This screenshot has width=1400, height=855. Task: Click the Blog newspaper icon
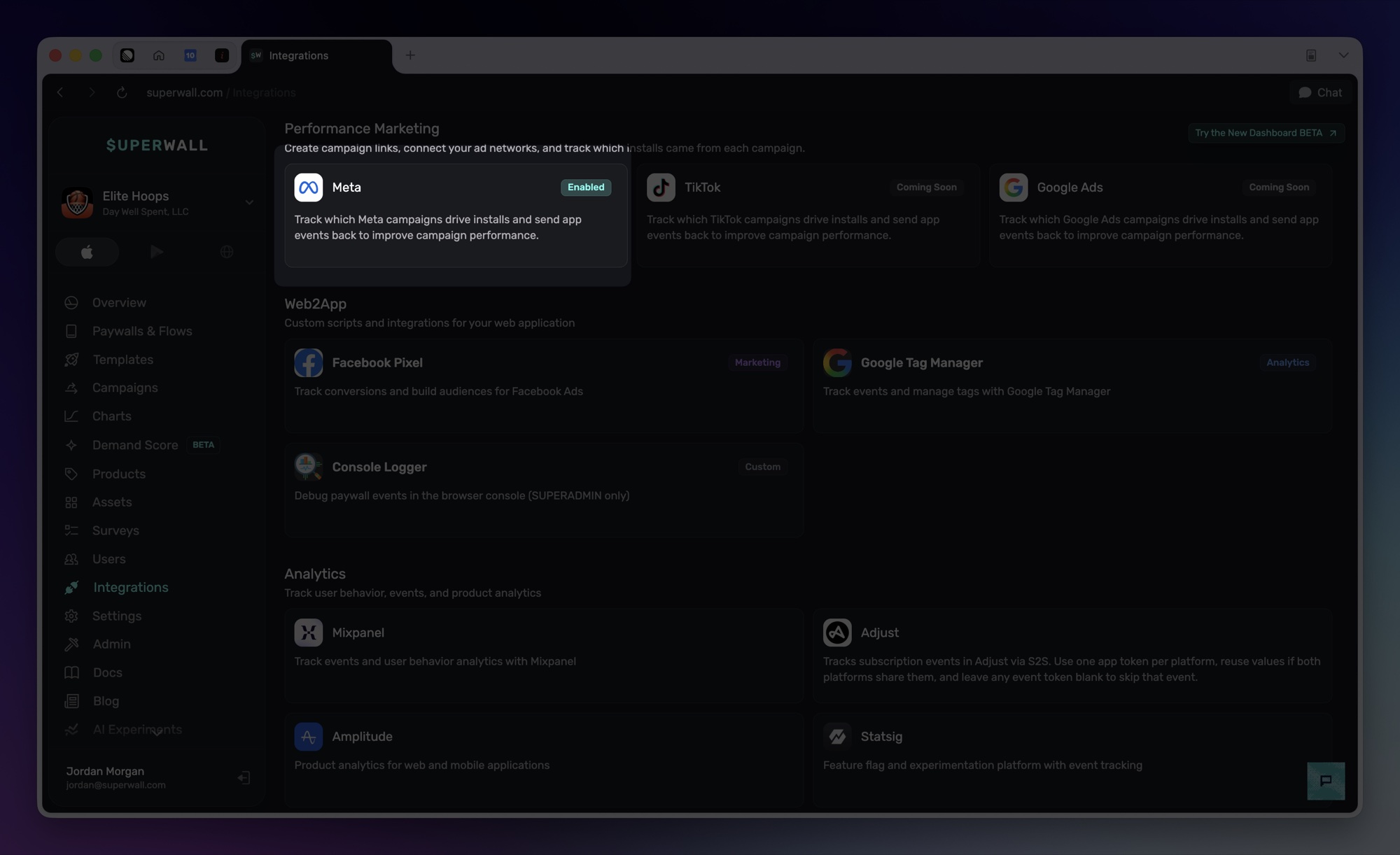[71, 701]
